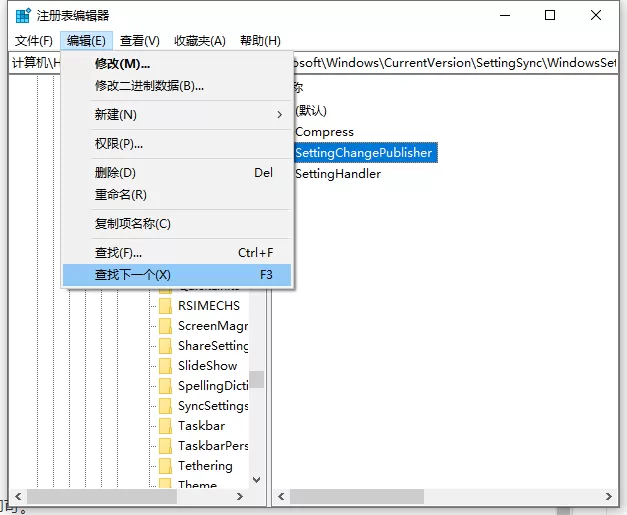Select the SettingHandler value entry

(x=338, y=174)
